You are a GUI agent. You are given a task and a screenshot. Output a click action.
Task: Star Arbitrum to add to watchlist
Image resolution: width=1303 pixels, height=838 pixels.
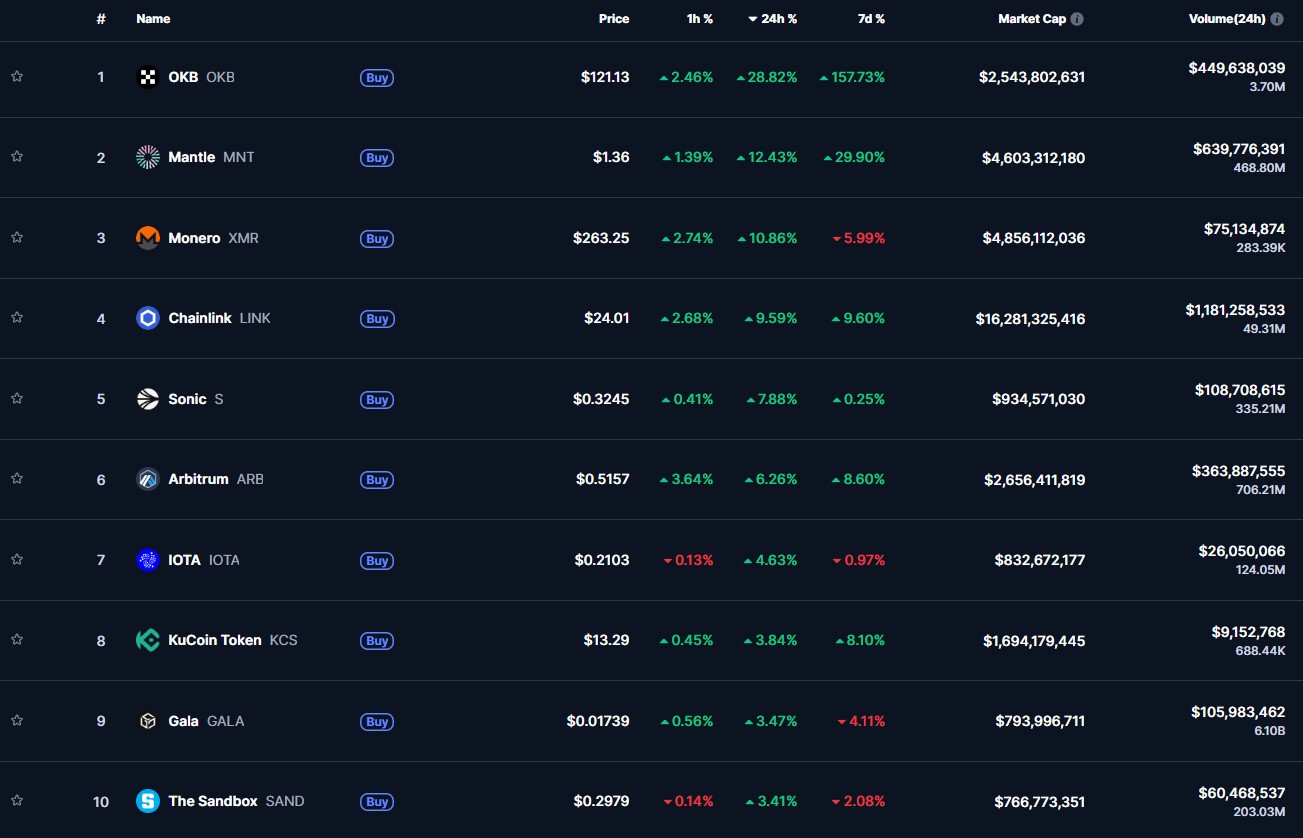coord(17,478)
